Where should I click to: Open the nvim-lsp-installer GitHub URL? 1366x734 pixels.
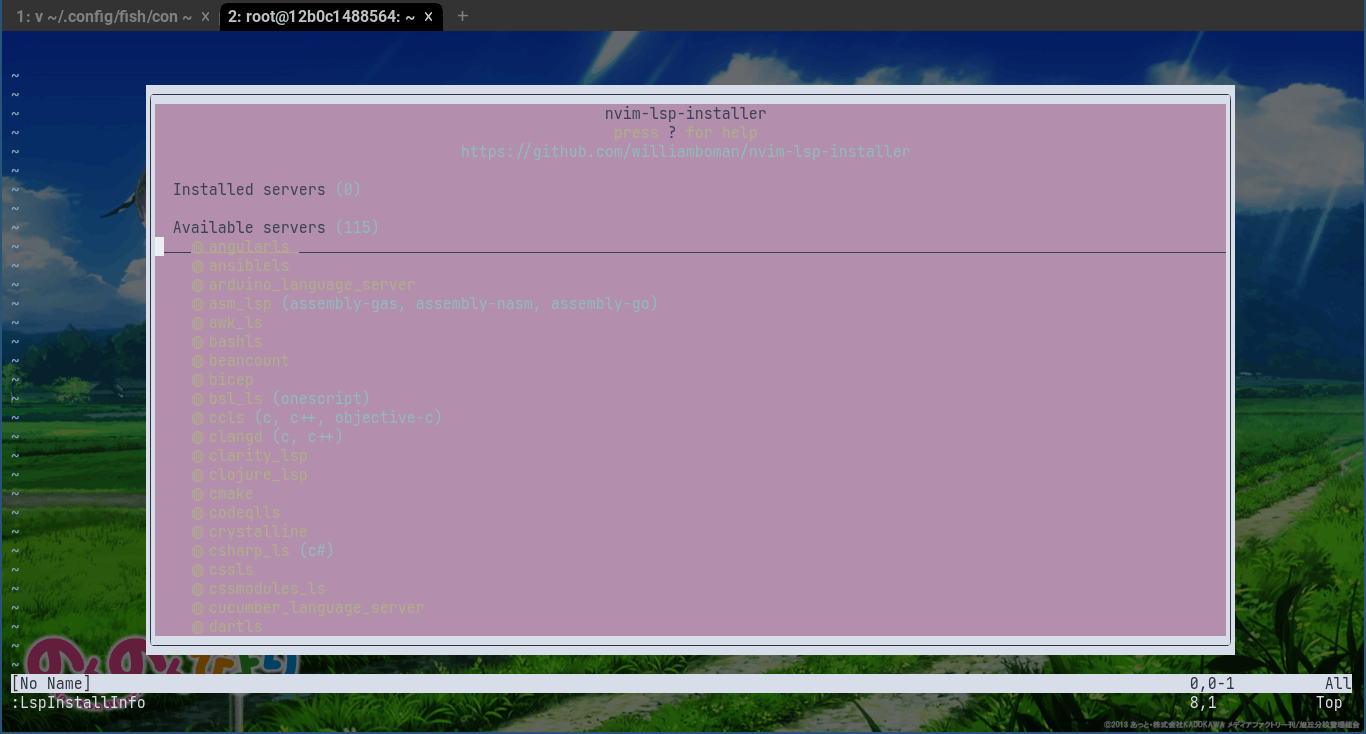tap(685, 152)
